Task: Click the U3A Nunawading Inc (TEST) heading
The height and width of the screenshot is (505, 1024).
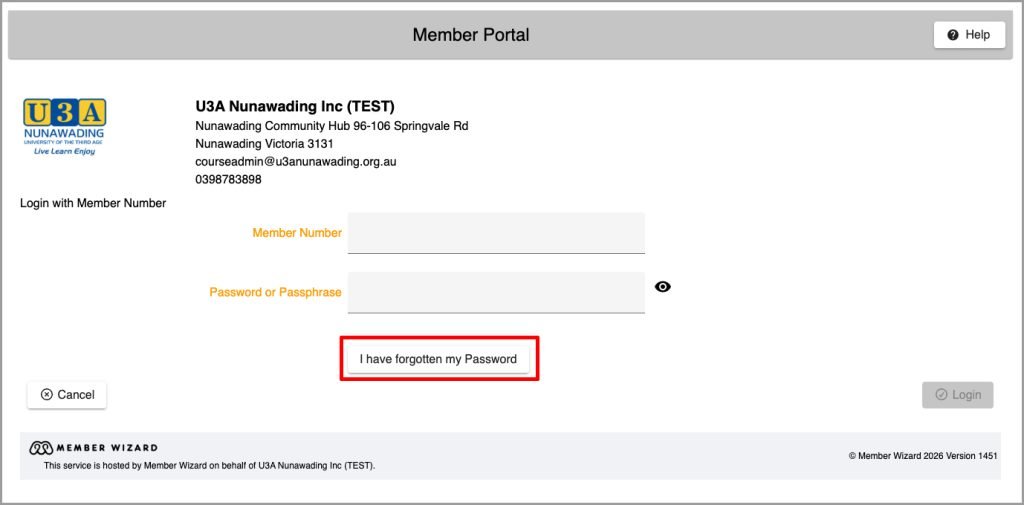Action: click(x=295, y=106)
